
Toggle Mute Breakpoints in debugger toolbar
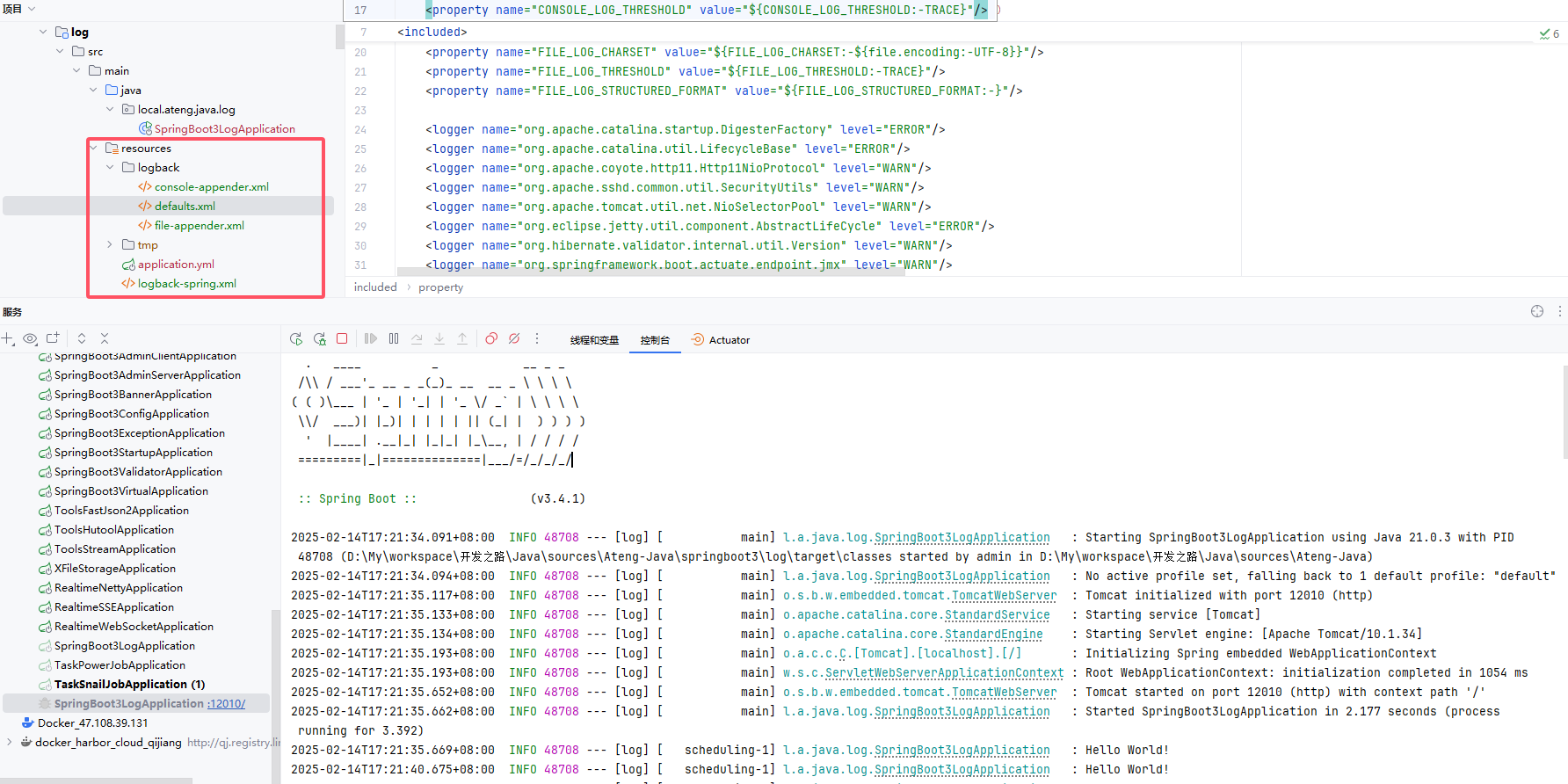tap(514, 339)
